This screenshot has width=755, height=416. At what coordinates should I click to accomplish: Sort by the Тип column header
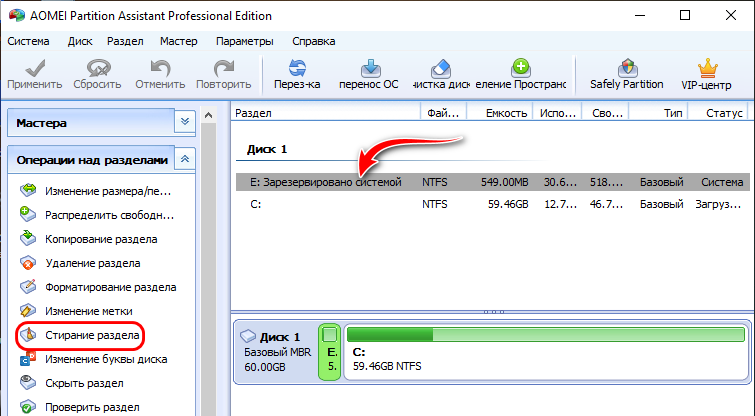tap(659, 113)
